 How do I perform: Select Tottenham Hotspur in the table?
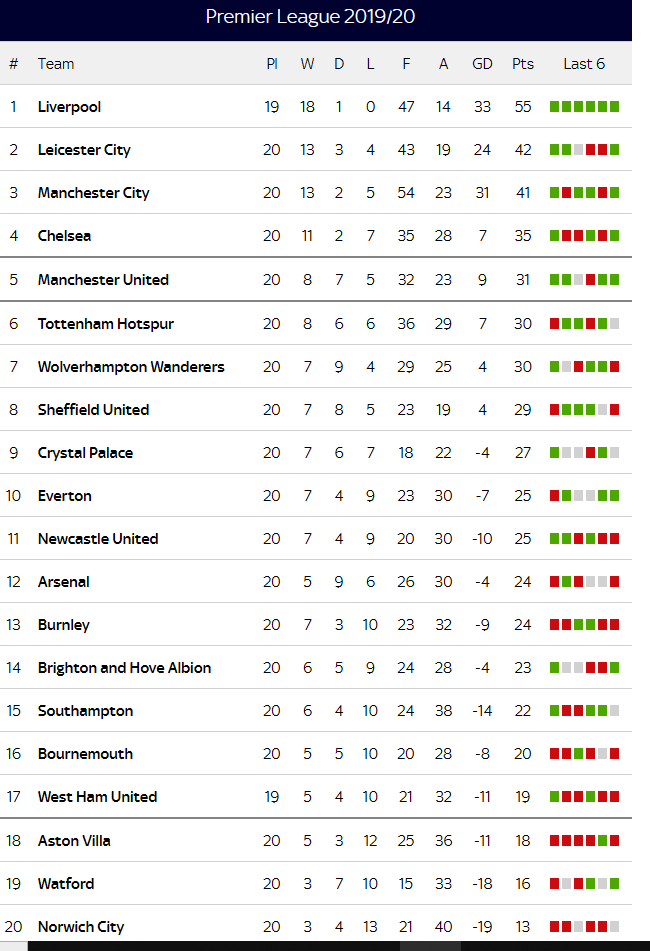105,324
